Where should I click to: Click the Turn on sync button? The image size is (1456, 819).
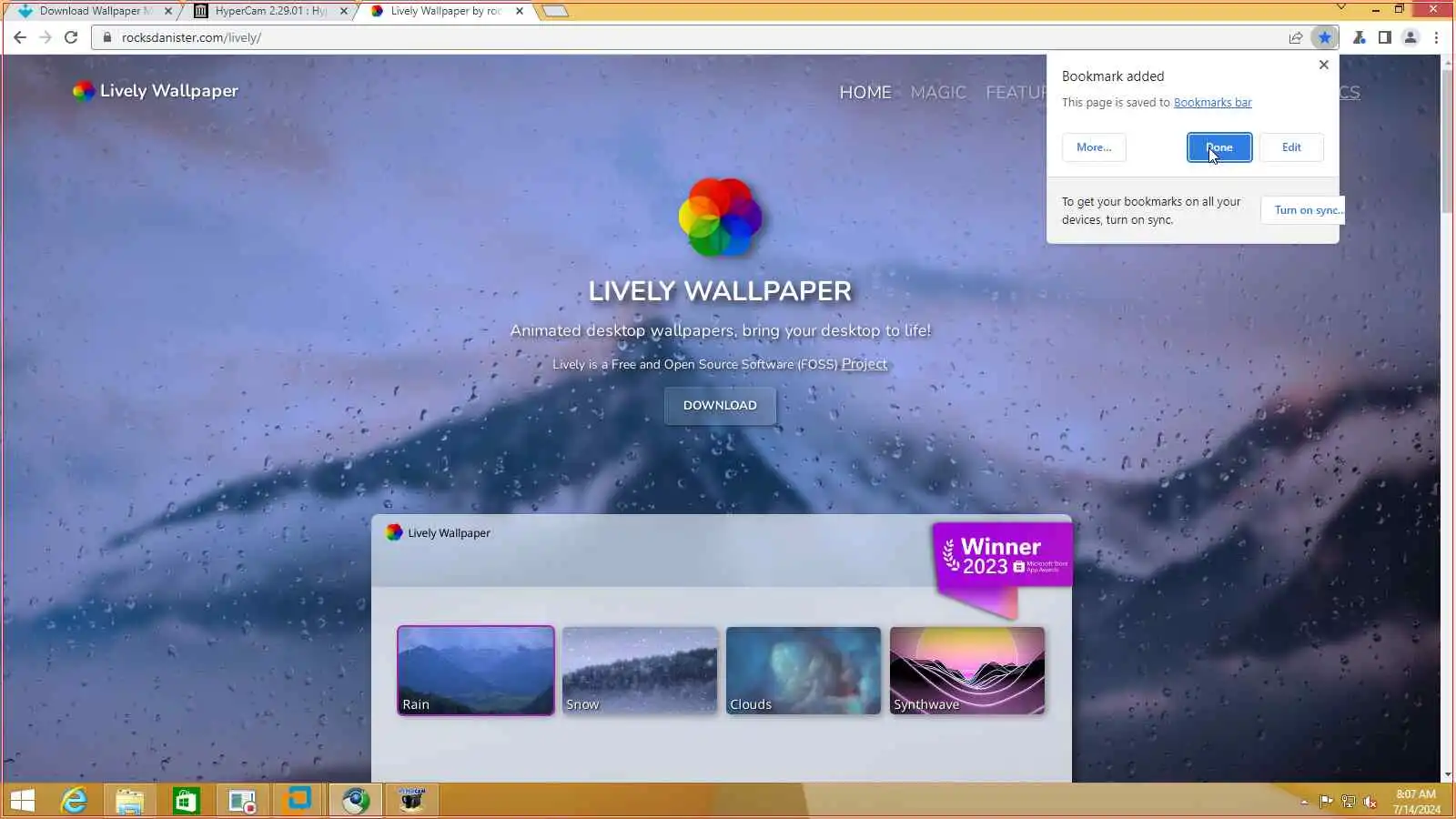(x=1303, y=210)
